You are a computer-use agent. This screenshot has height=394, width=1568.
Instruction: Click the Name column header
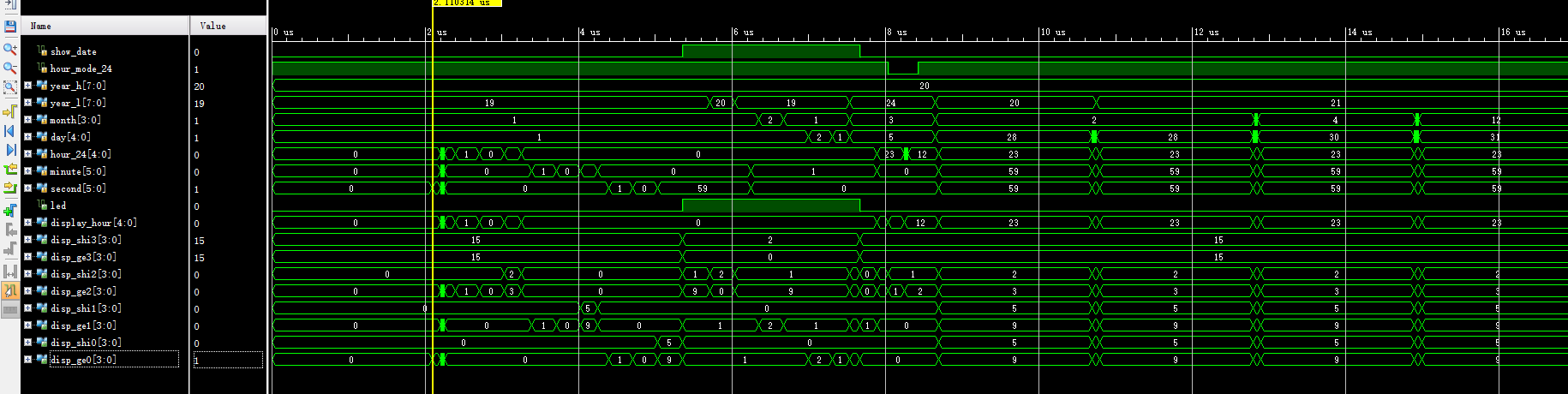coord(105,26)
